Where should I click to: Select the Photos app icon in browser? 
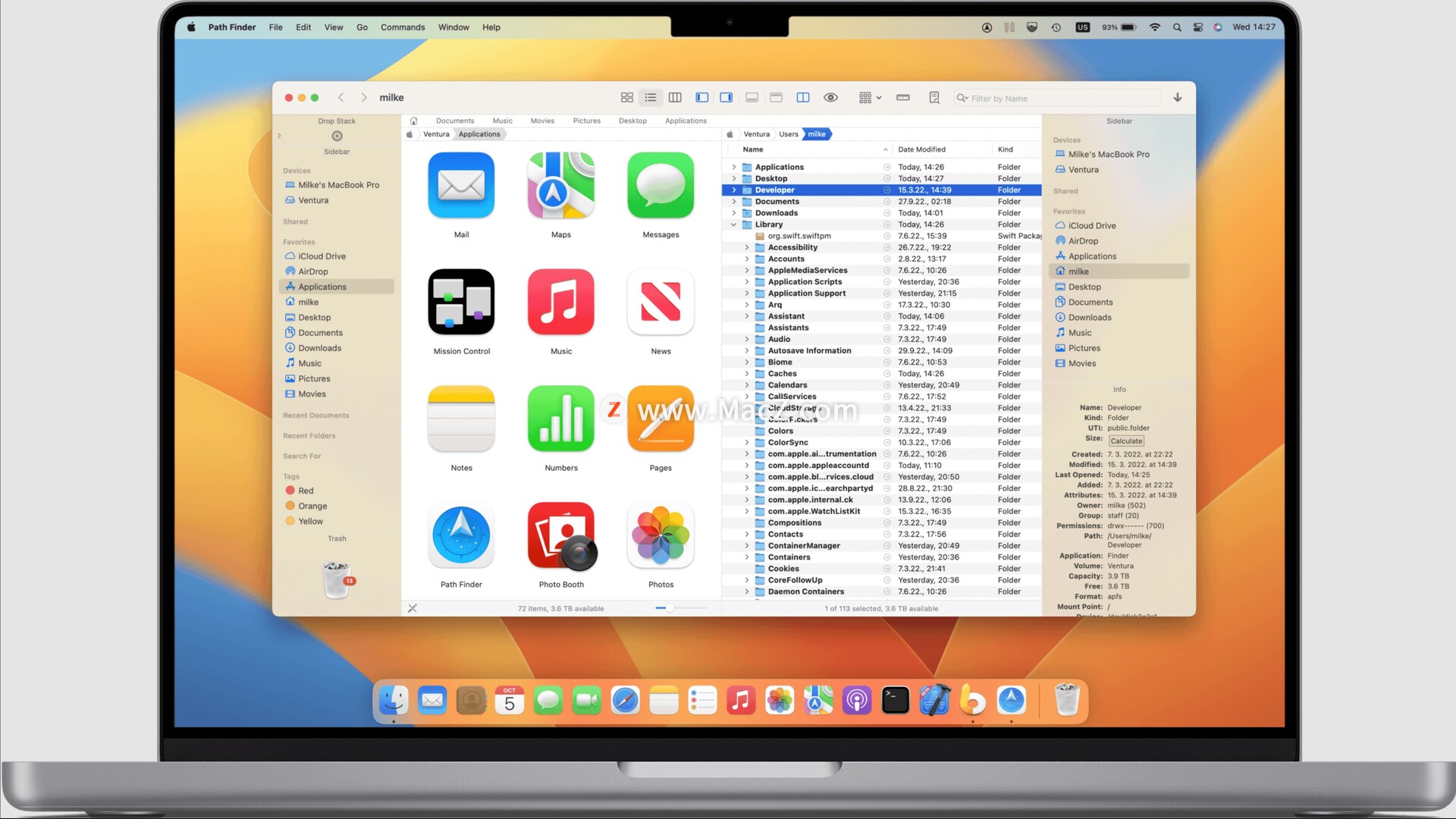point(661,535)
